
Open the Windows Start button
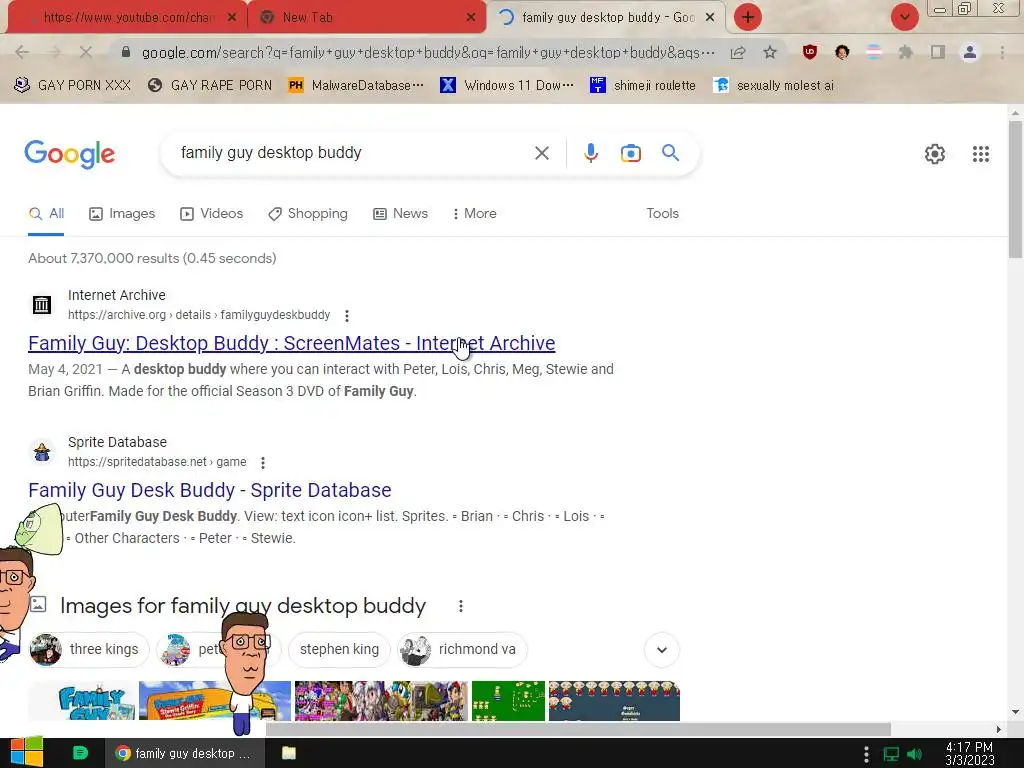[x=26, y=752]
